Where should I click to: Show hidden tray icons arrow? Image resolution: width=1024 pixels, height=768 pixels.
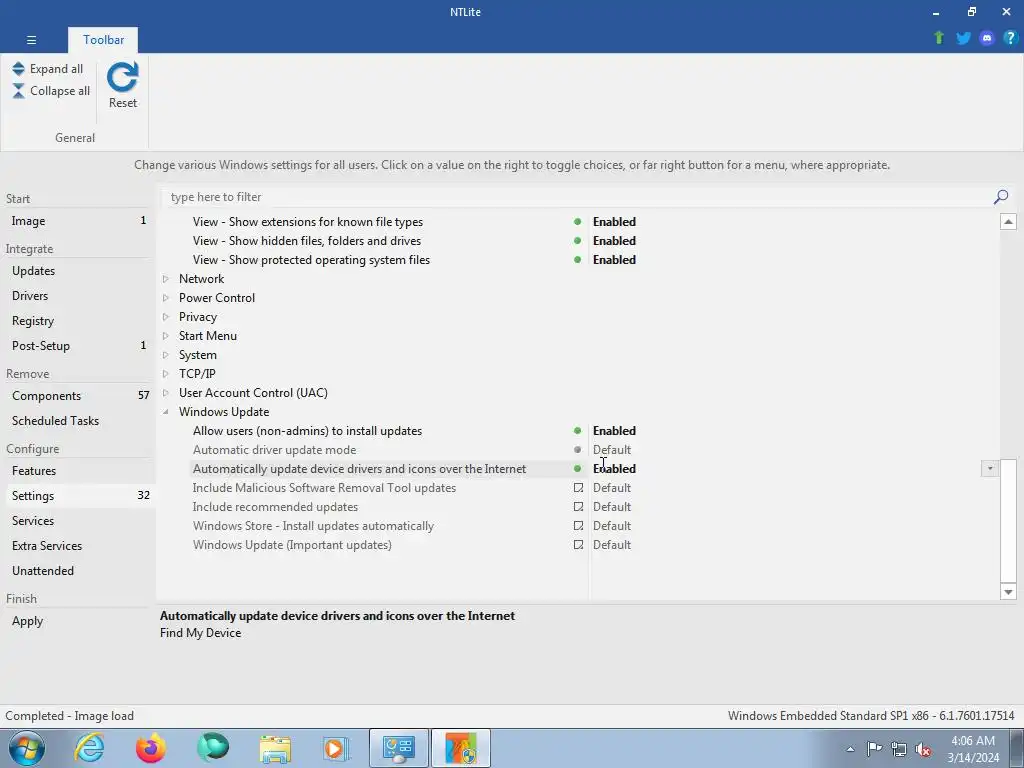coord(850,749)
